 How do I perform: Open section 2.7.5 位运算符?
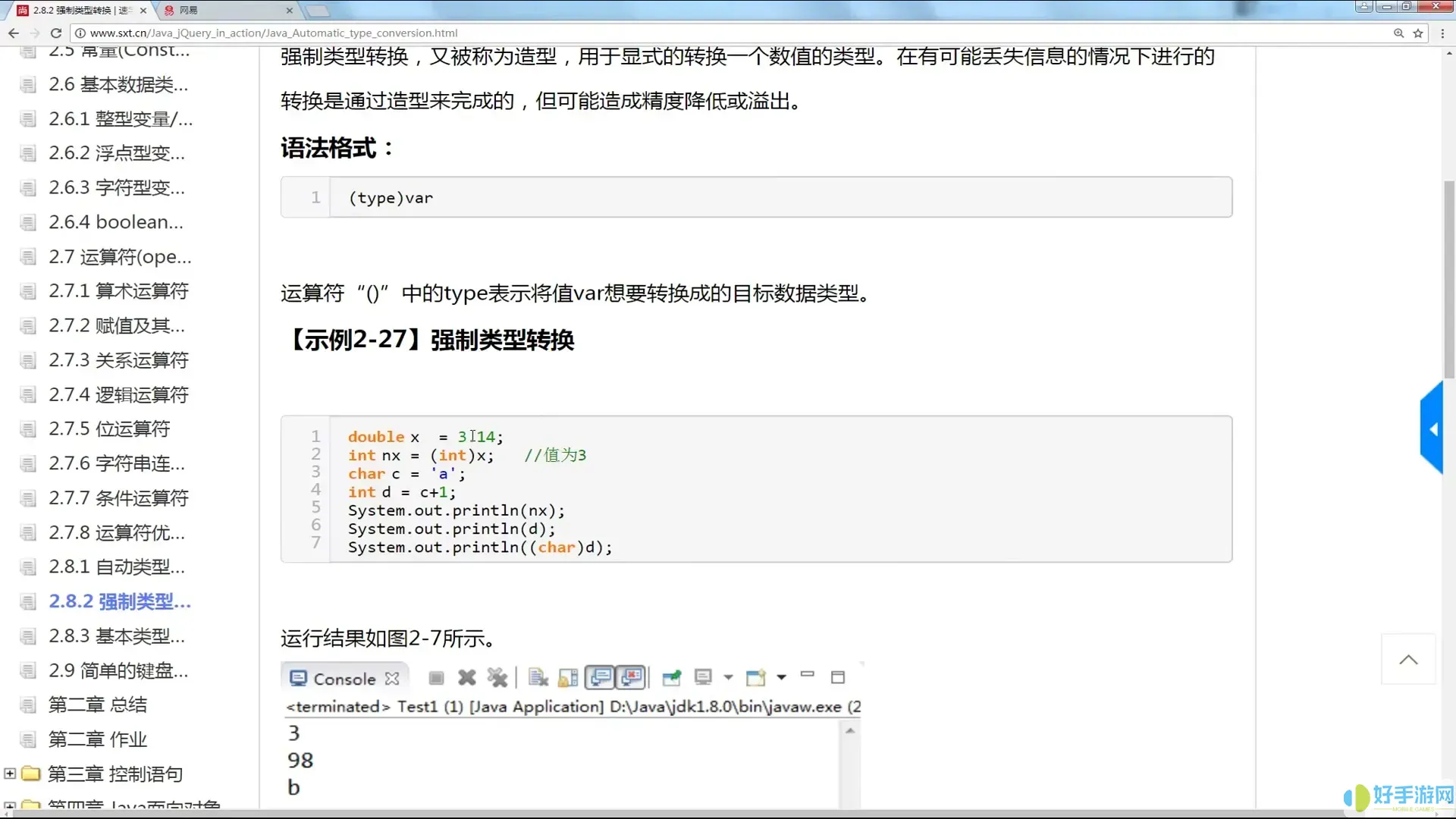click(x=109, y=429)
